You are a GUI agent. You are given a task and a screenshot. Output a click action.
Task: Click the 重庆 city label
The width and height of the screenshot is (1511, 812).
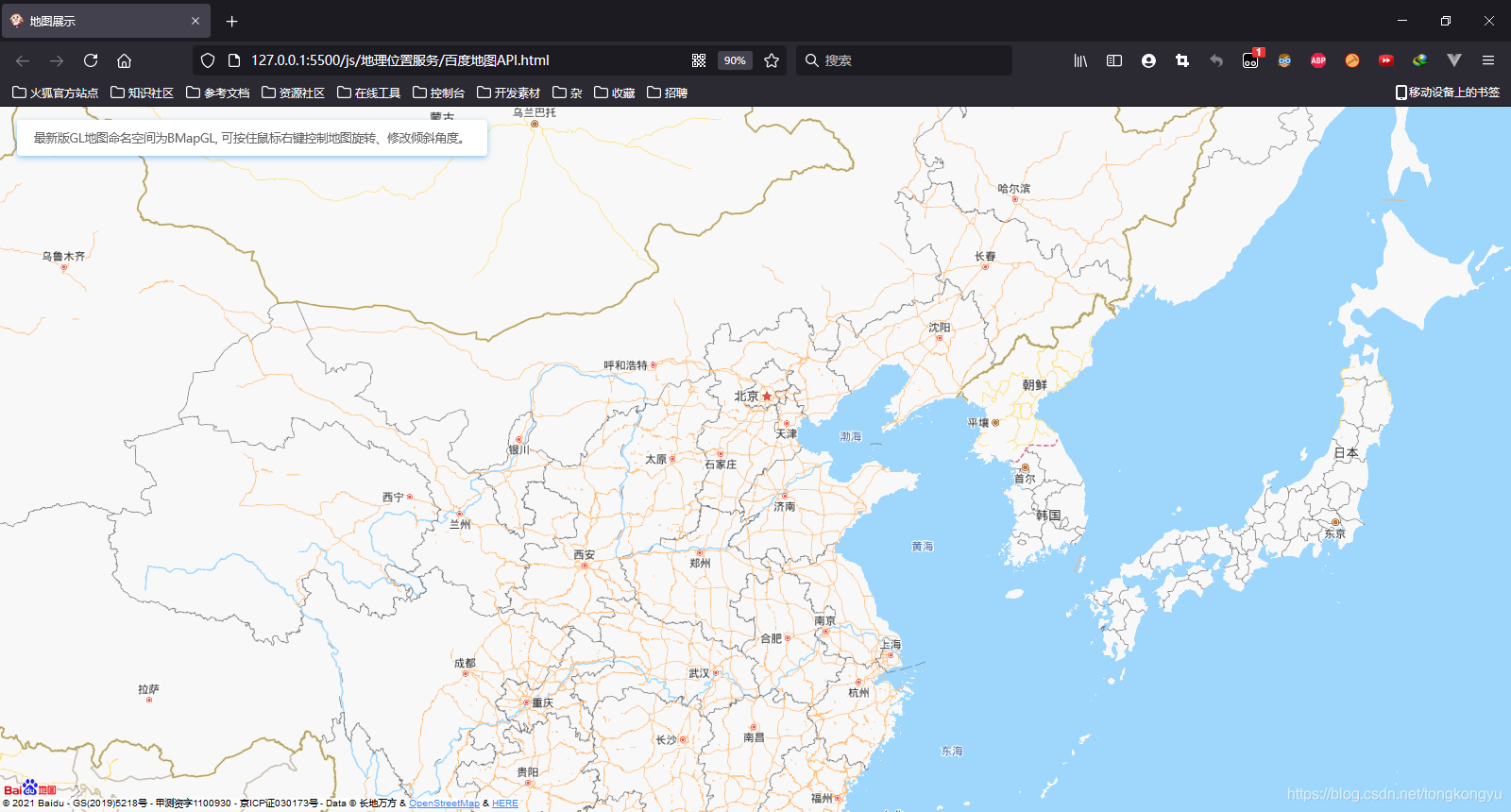(542, 702)
